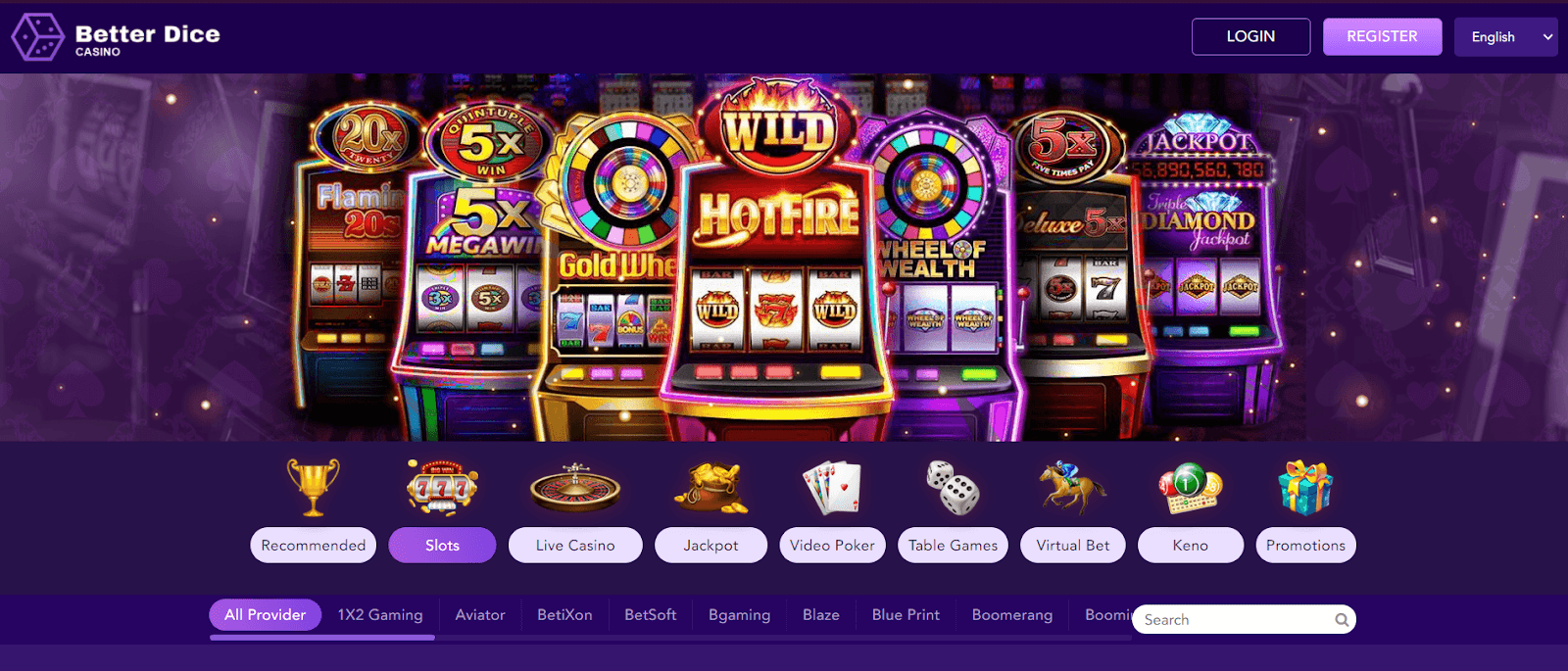This screenshot has width=1568, height=671.
Task: Select the playing cards Video Poker icon
Action: [x=832, y=488]
